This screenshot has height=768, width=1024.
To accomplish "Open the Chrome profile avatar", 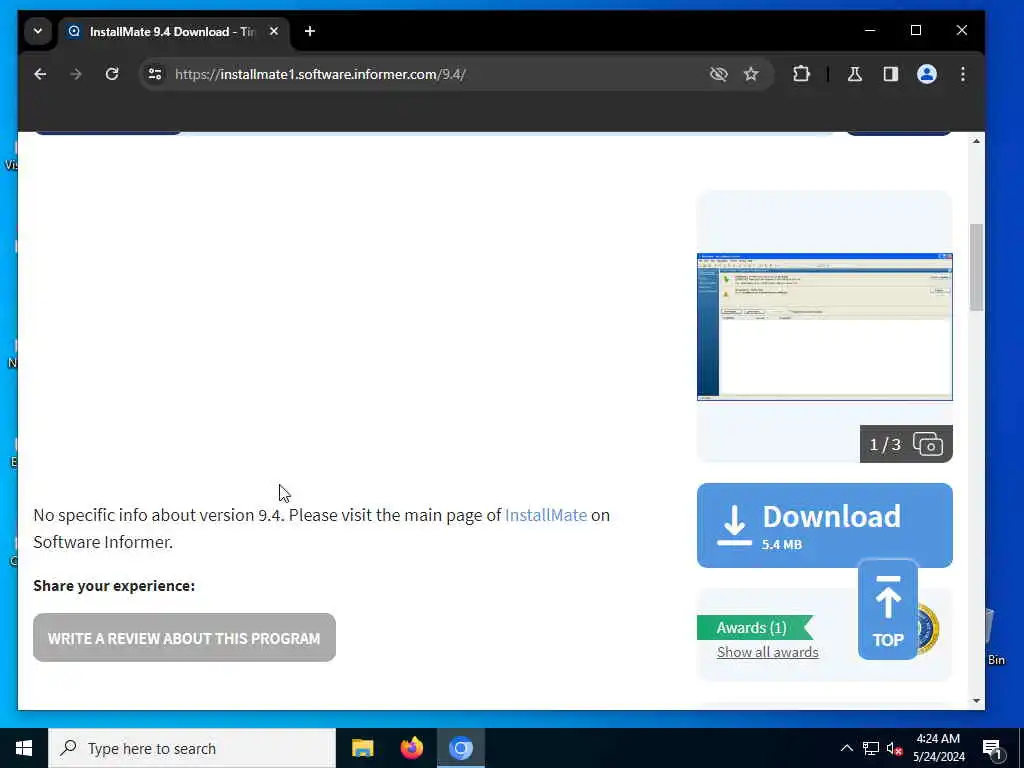I will click(927, 74).
